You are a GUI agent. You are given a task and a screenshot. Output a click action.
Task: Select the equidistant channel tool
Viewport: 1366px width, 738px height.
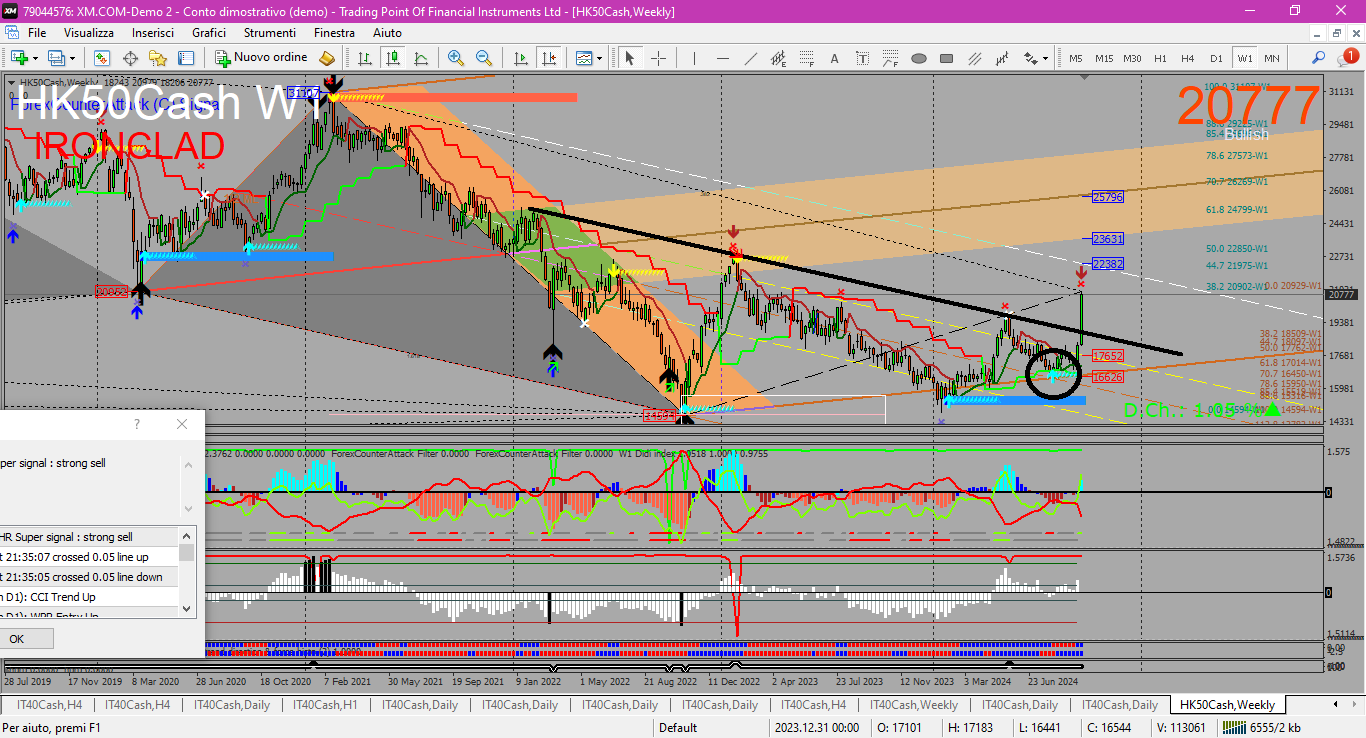779,58
